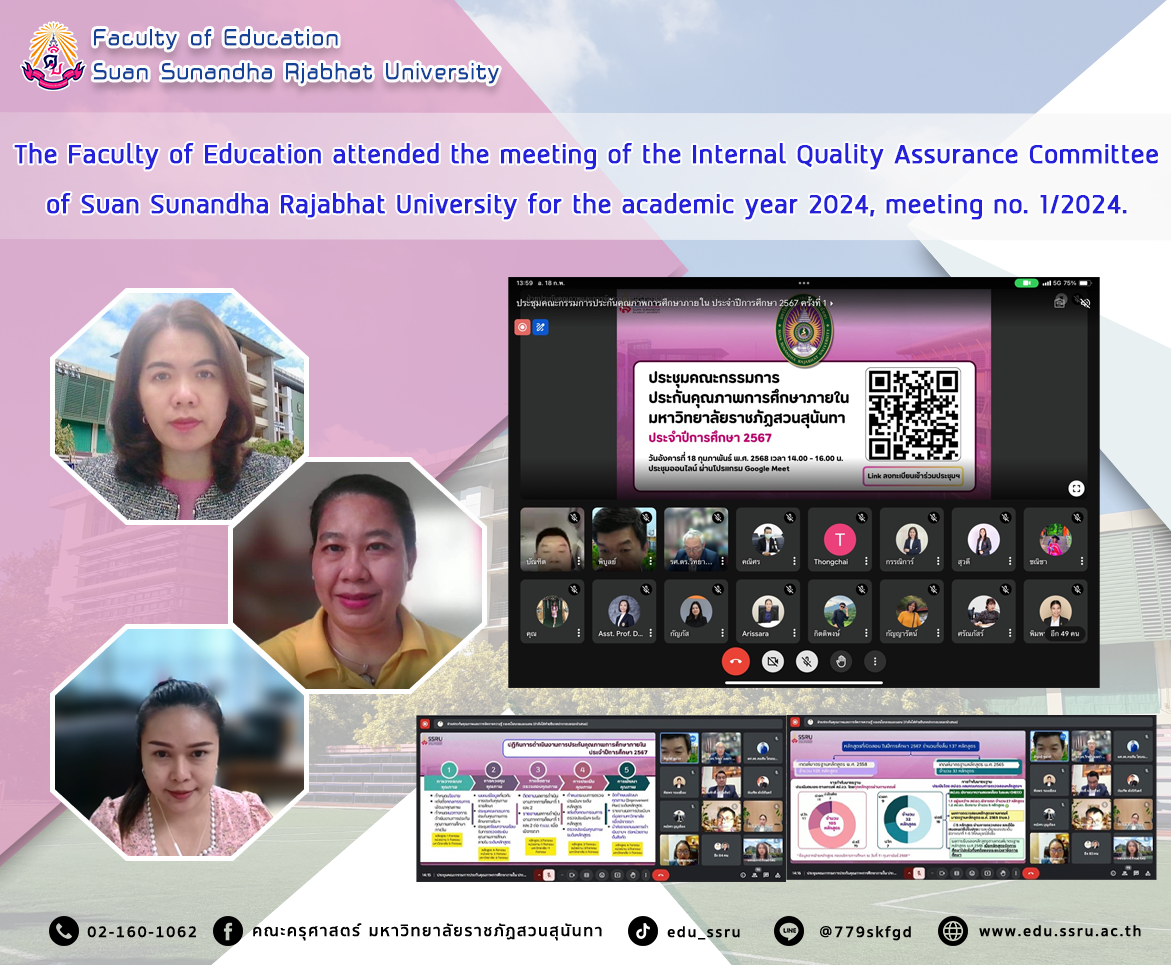1171x965 pixels.
Task: End the call with red hang-up button
Action: coord(736,661)
